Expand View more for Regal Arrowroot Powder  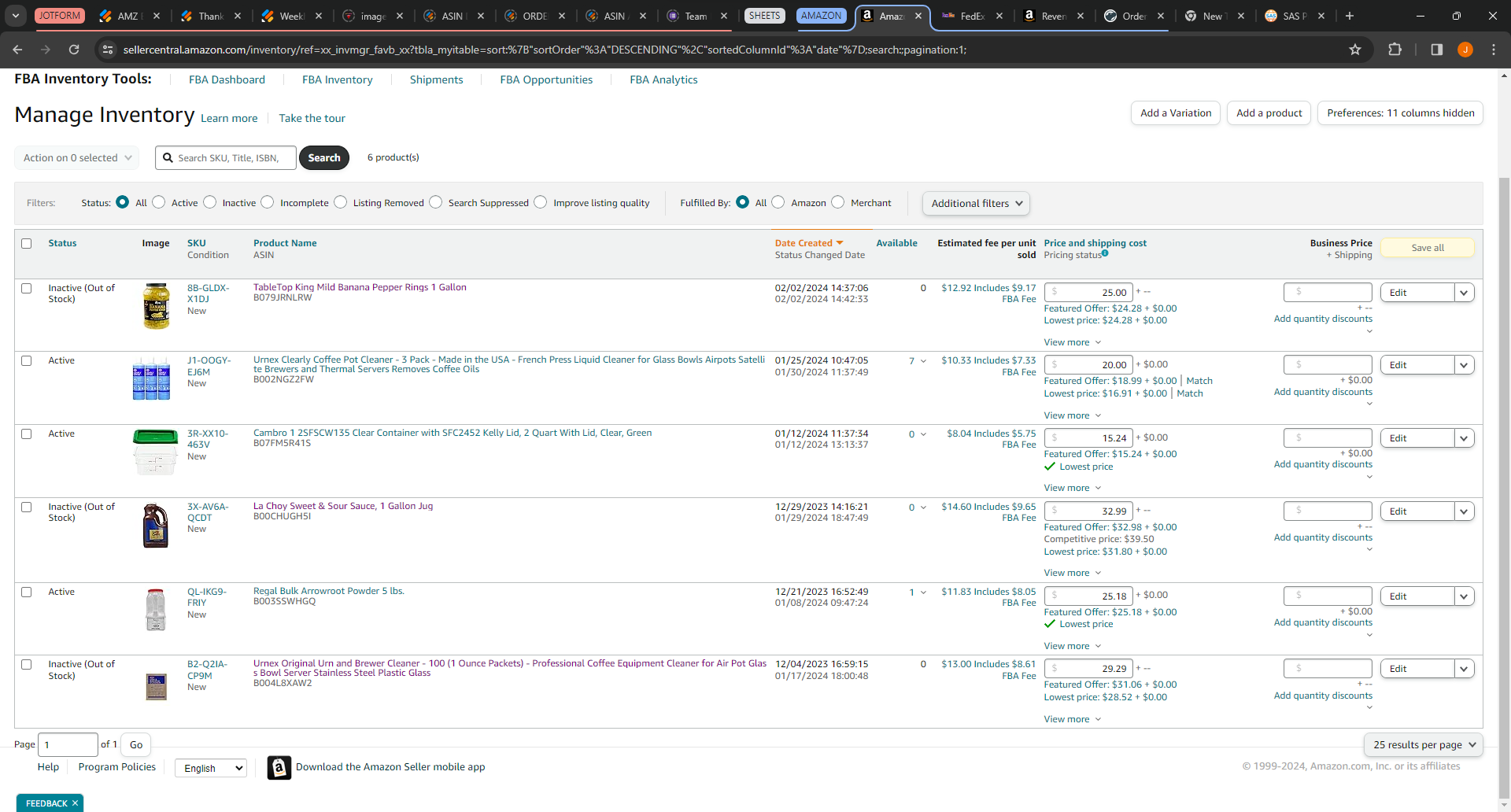(x=1073, y=647)
